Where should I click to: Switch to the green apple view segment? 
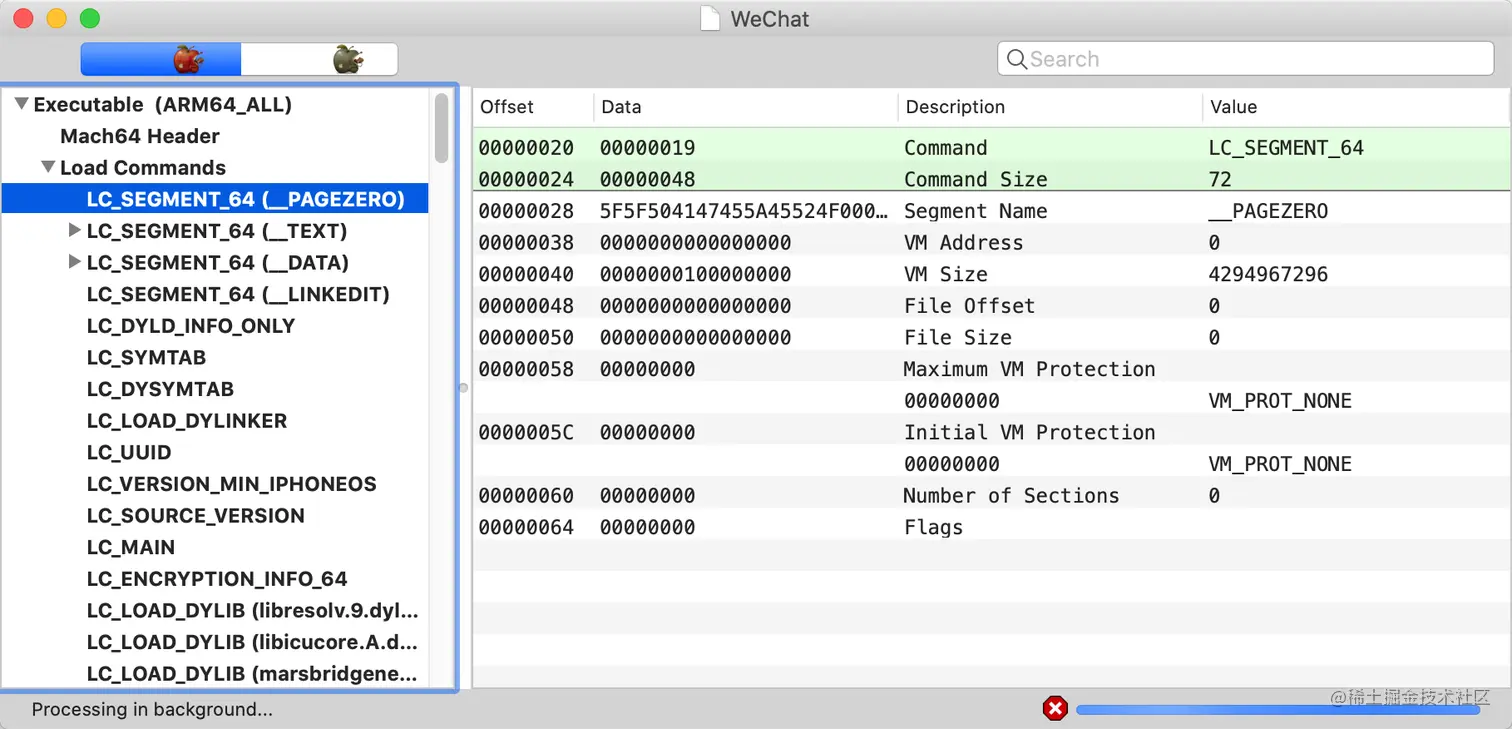(x=319, y=59)
